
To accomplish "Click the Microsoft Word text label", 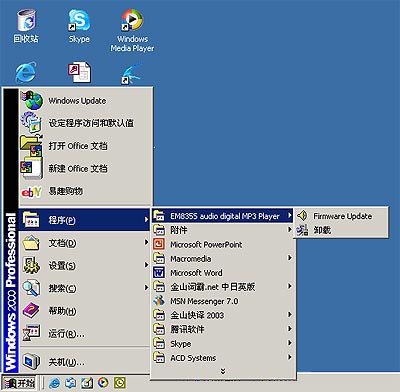I will coord(196,273).
